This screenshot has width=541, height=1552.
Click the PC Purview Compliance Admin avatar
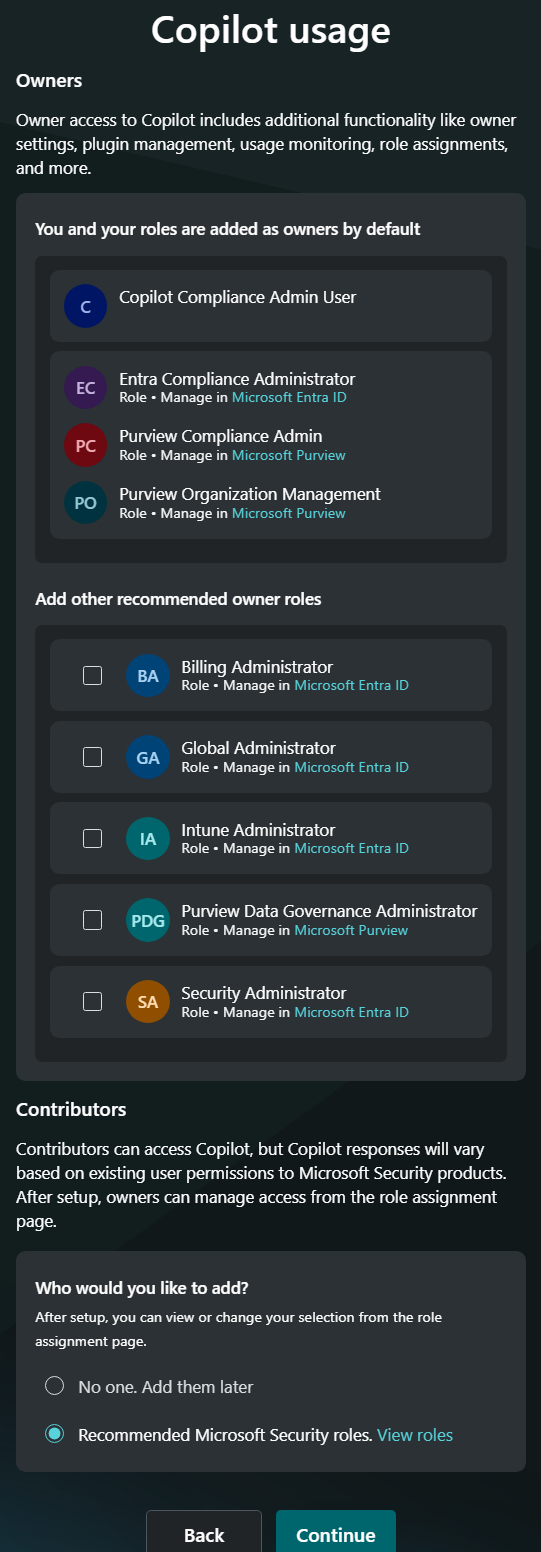(x=85, y=445)
